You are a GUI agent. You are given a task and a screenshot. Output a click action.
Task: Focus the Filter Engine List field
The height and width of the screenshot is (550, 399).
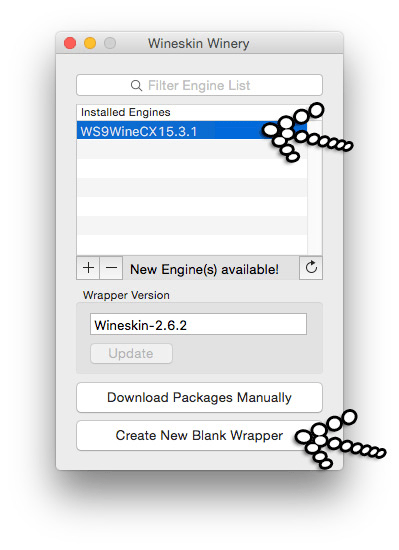click(x=199, y=85)
